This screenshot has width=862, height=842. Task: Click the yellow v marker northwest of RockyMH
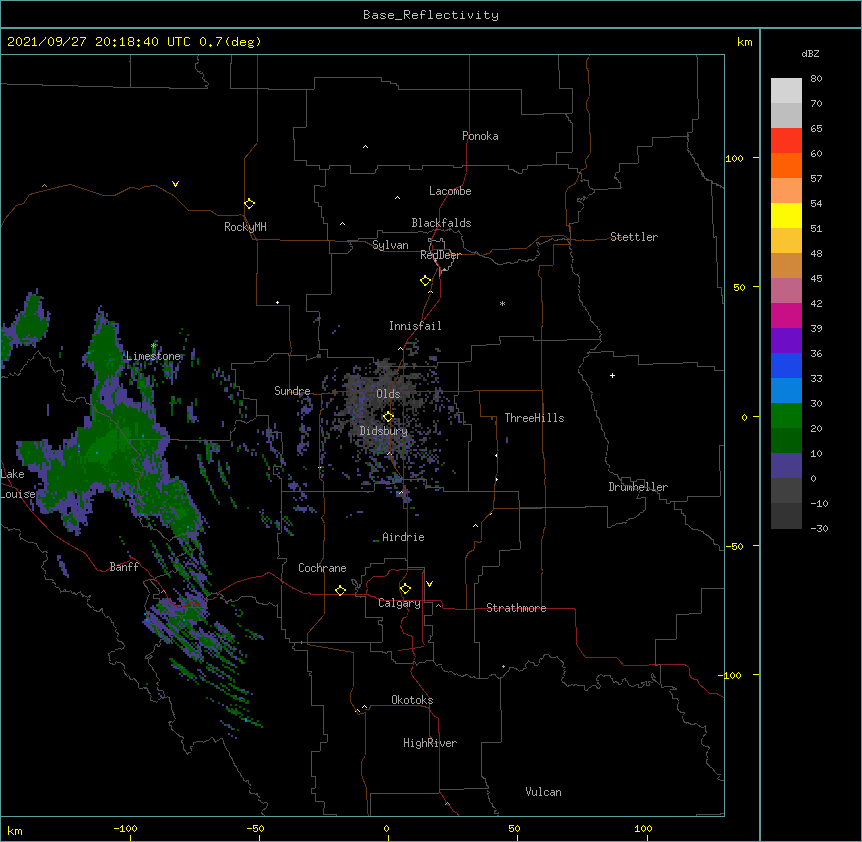175,184
